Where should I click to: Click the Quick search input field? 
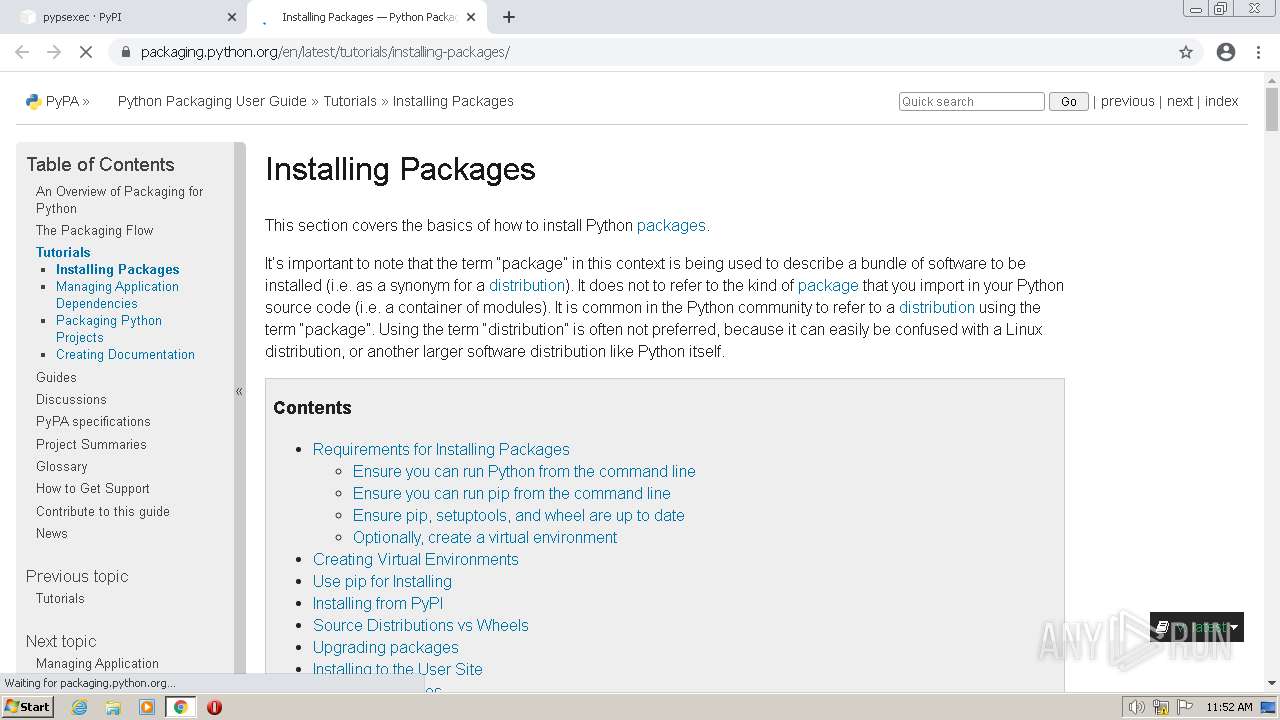(x=971, y=102)
